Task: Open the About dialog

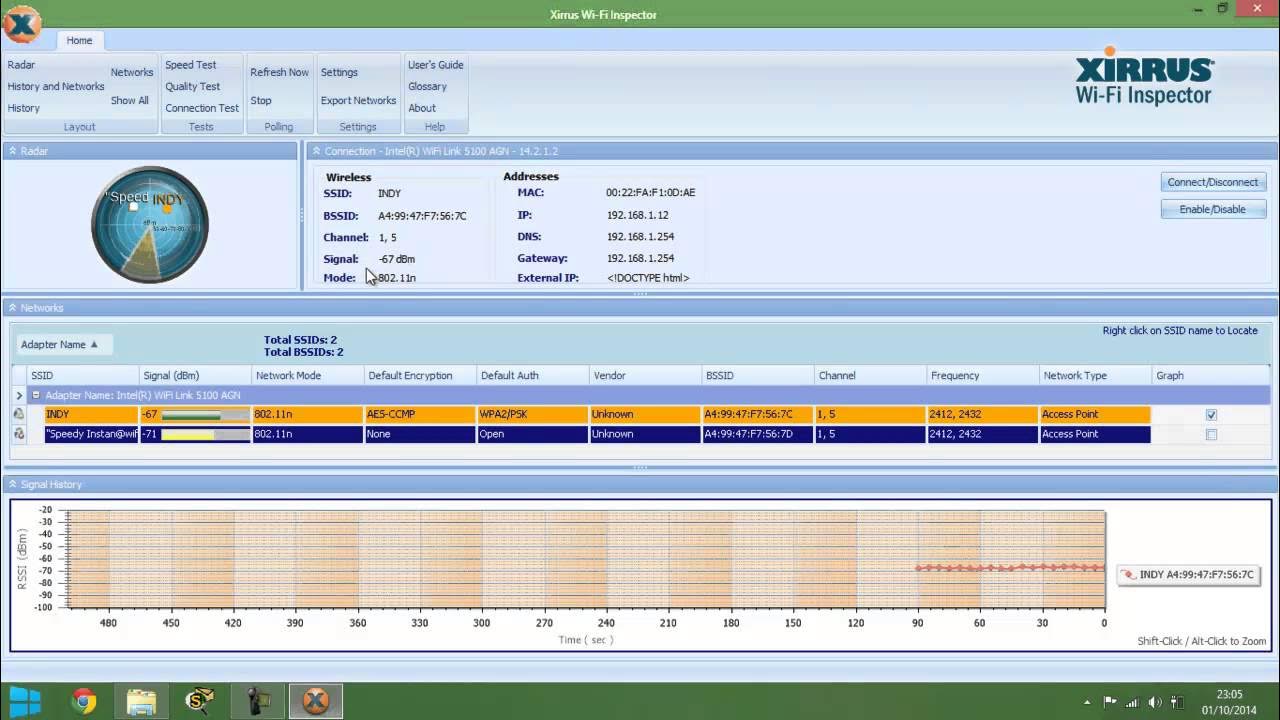Action: click(x=422, y=108)
